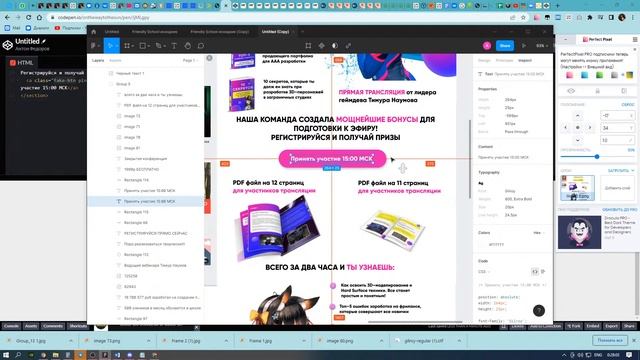Click the pink user avatar in Figma
This screenshot has width=640, height=360.
487,46
